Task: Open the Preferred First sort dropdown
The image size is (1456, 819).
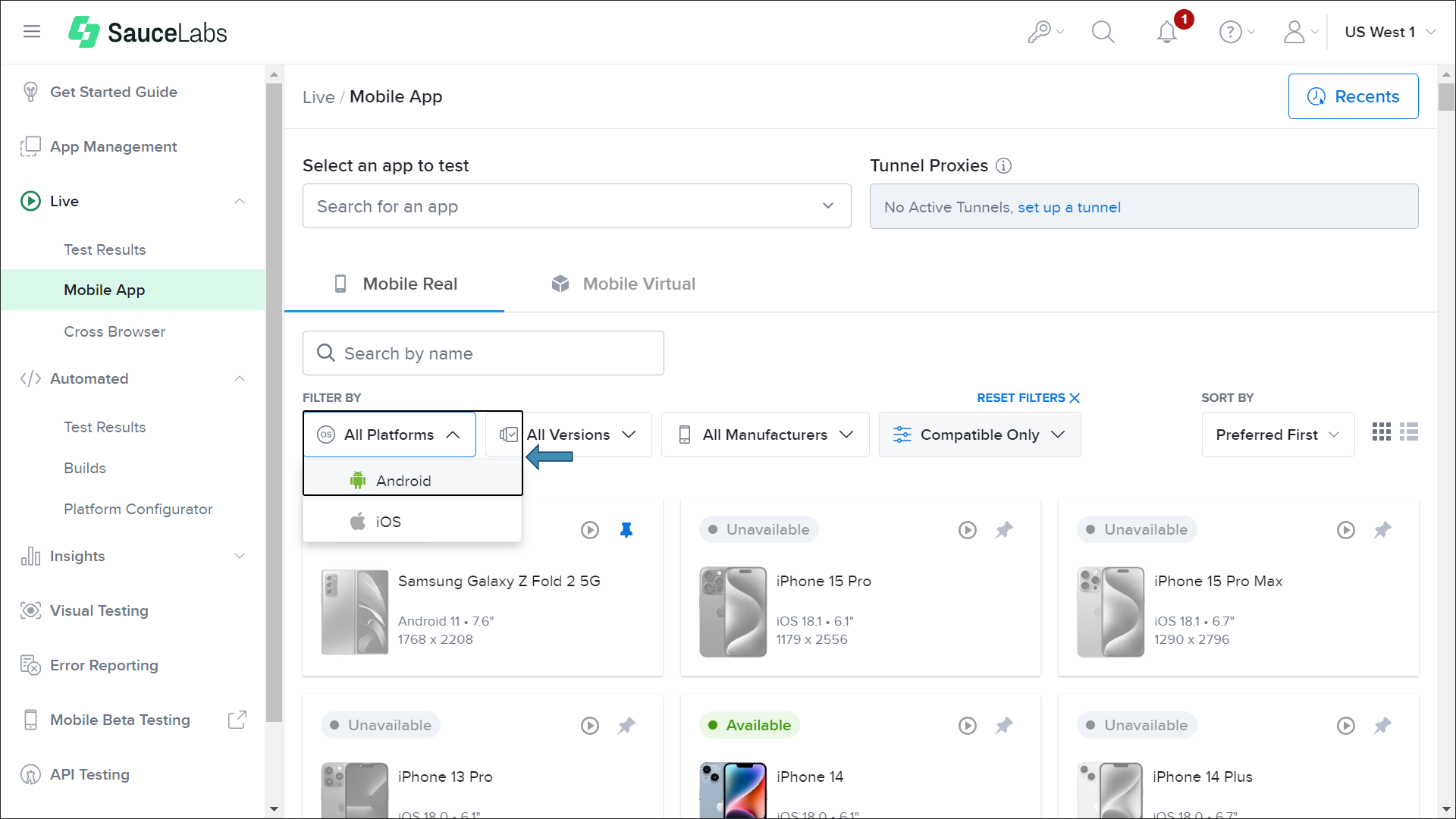Action: click(x=1278, y=435)
